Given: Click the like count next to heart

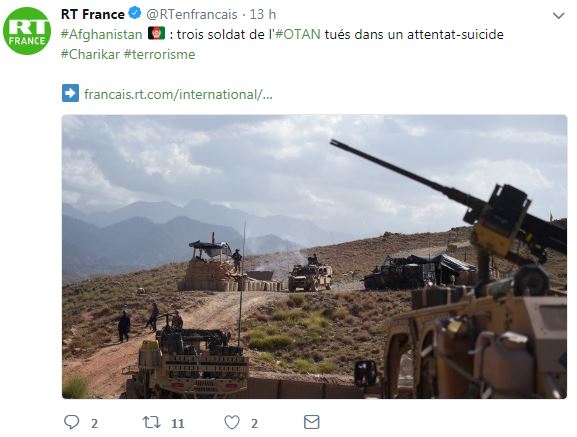Looking at the screenshot, I should (254, 423).
